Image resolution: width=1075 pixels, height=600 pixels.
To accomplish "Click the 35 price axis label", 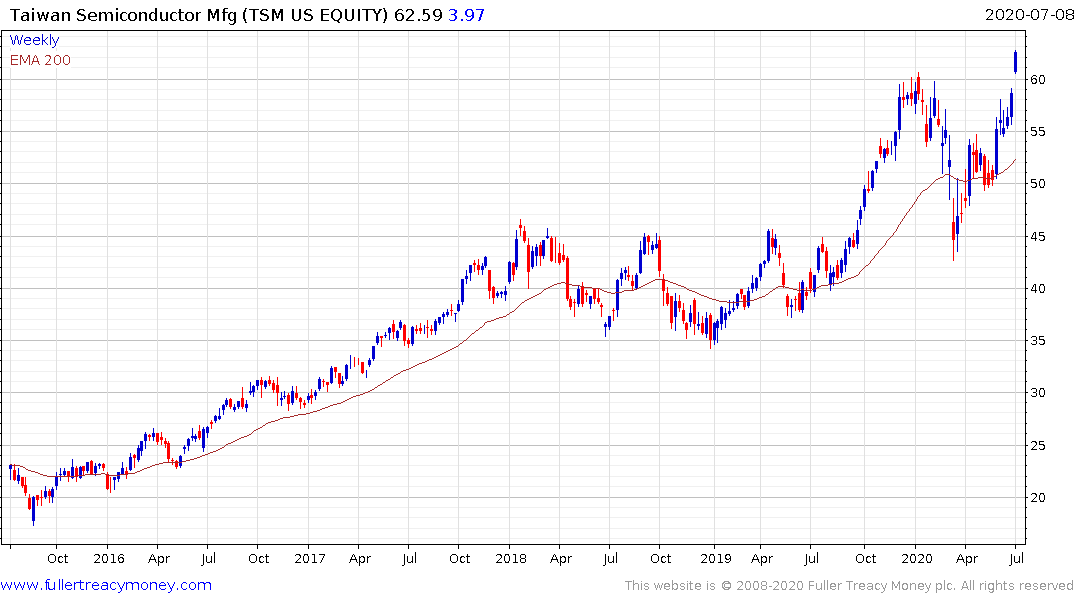I will coord(1038,341).
